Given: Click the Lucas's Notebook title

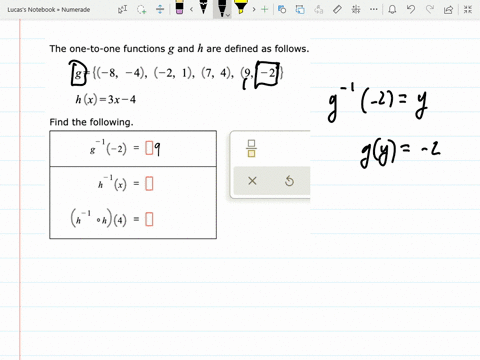Looking at the screenshot, I should point(49,10).
